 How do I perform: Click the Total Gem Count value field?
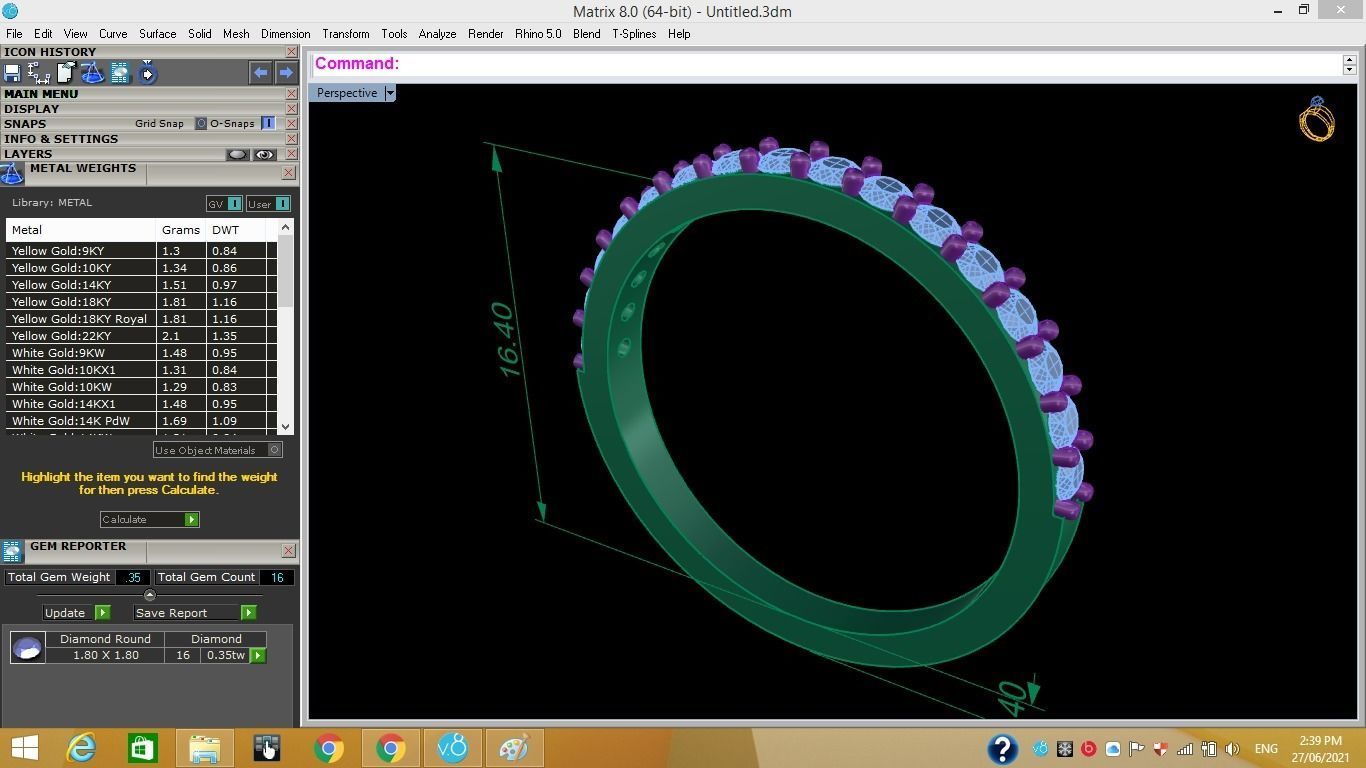(277, 577)
